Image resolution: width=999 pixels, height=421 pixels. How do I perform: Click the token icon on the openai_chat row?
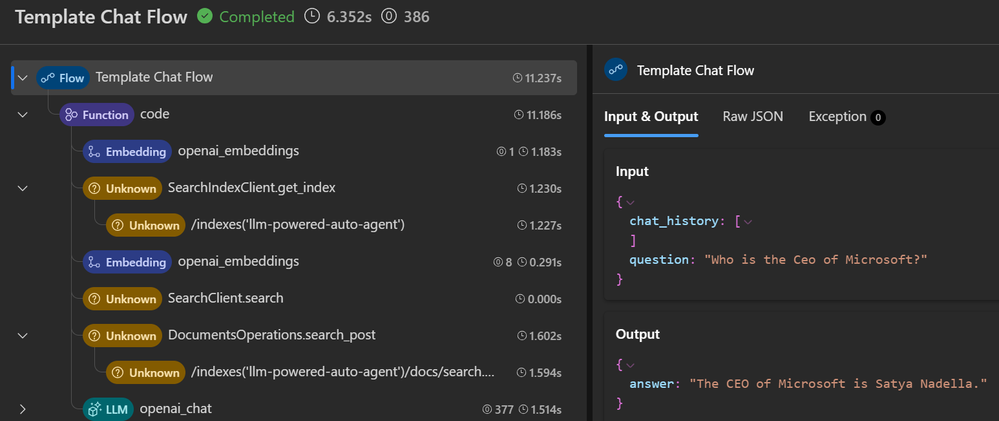click(487, 410)
